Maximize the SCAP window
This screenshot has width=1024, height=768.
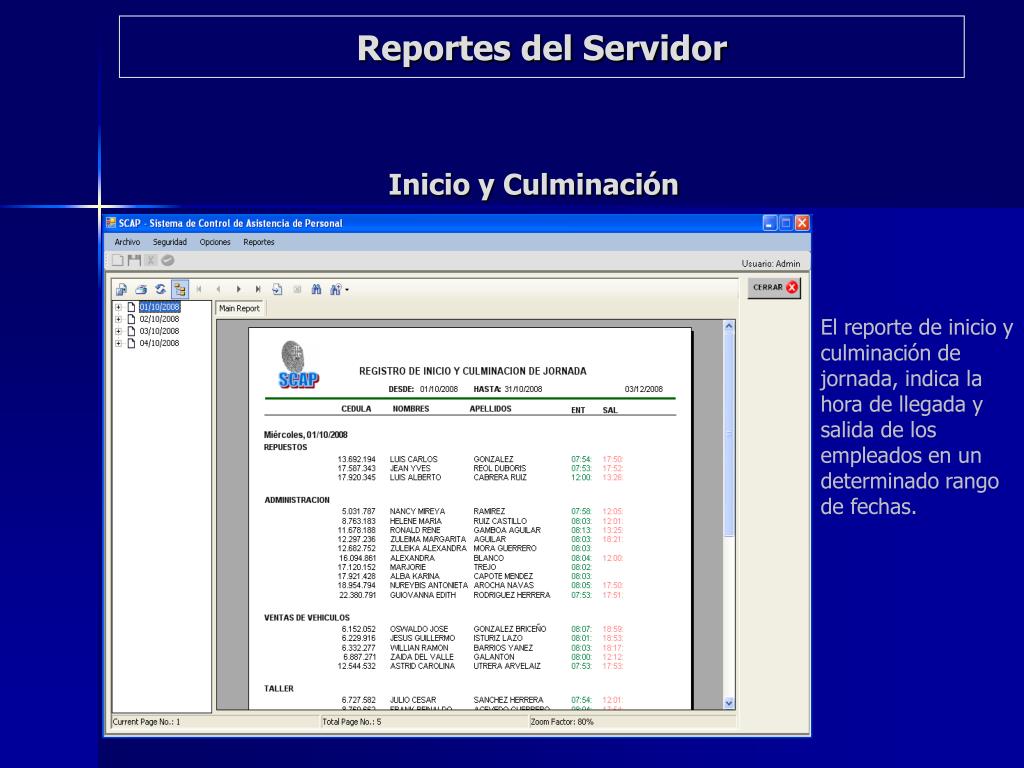coord(786,223)
